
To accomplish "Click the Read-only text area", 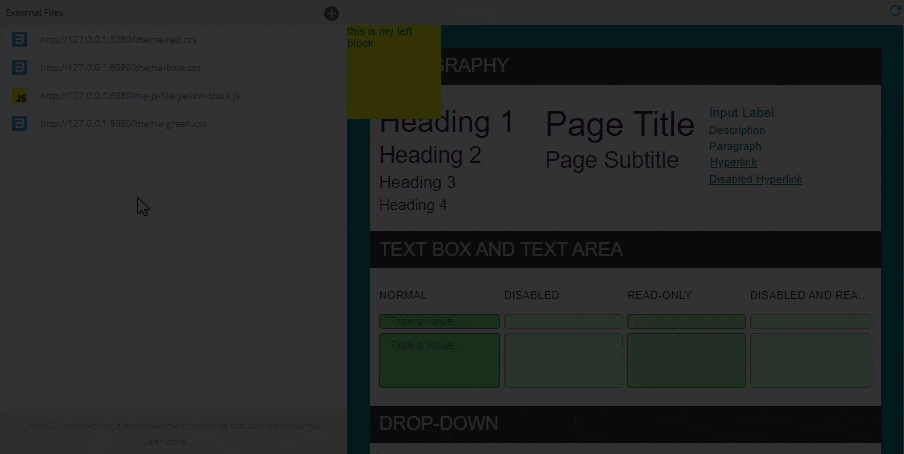I will [x=686, y=361].
